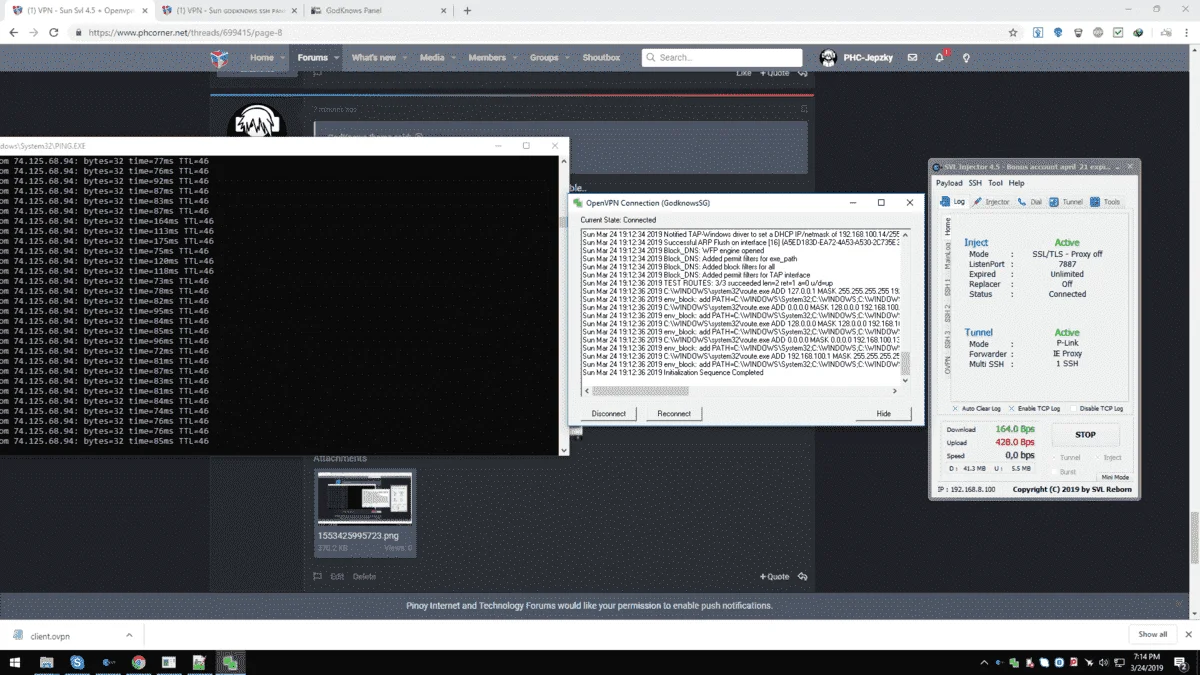Open the Windows Start button
The height and width of the screenshot is (675, 1200).
[14, 662]
